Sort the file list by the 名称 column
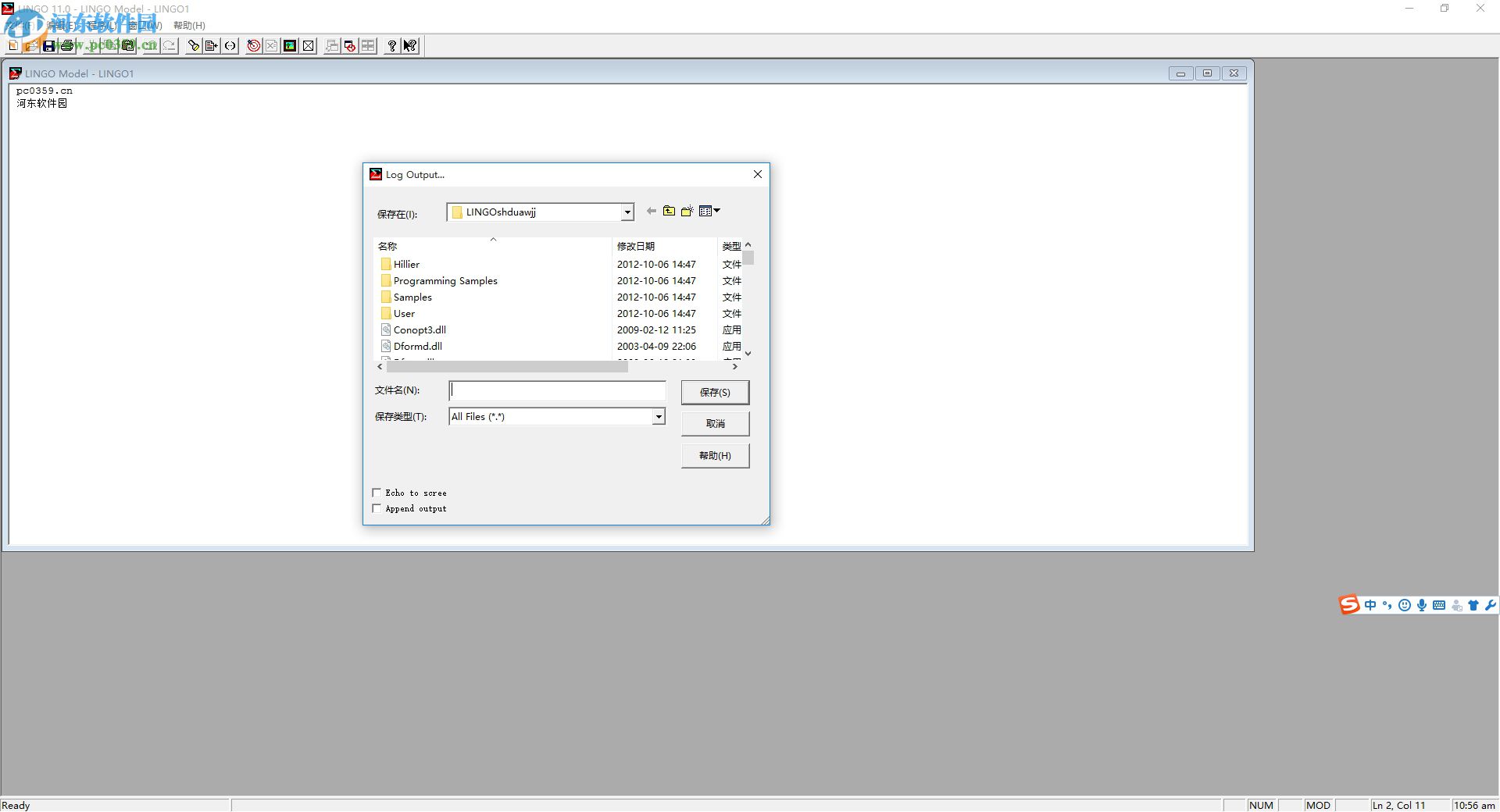This screenshot has height=812, width=1500. (x=493, y=246)
